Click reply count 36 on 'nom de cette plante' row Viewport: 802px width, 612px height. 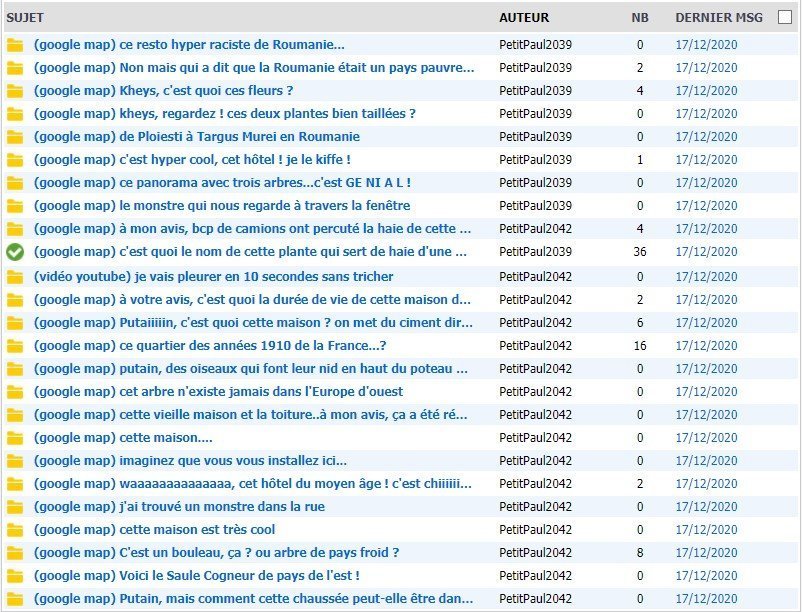click(x=640, y=252)
